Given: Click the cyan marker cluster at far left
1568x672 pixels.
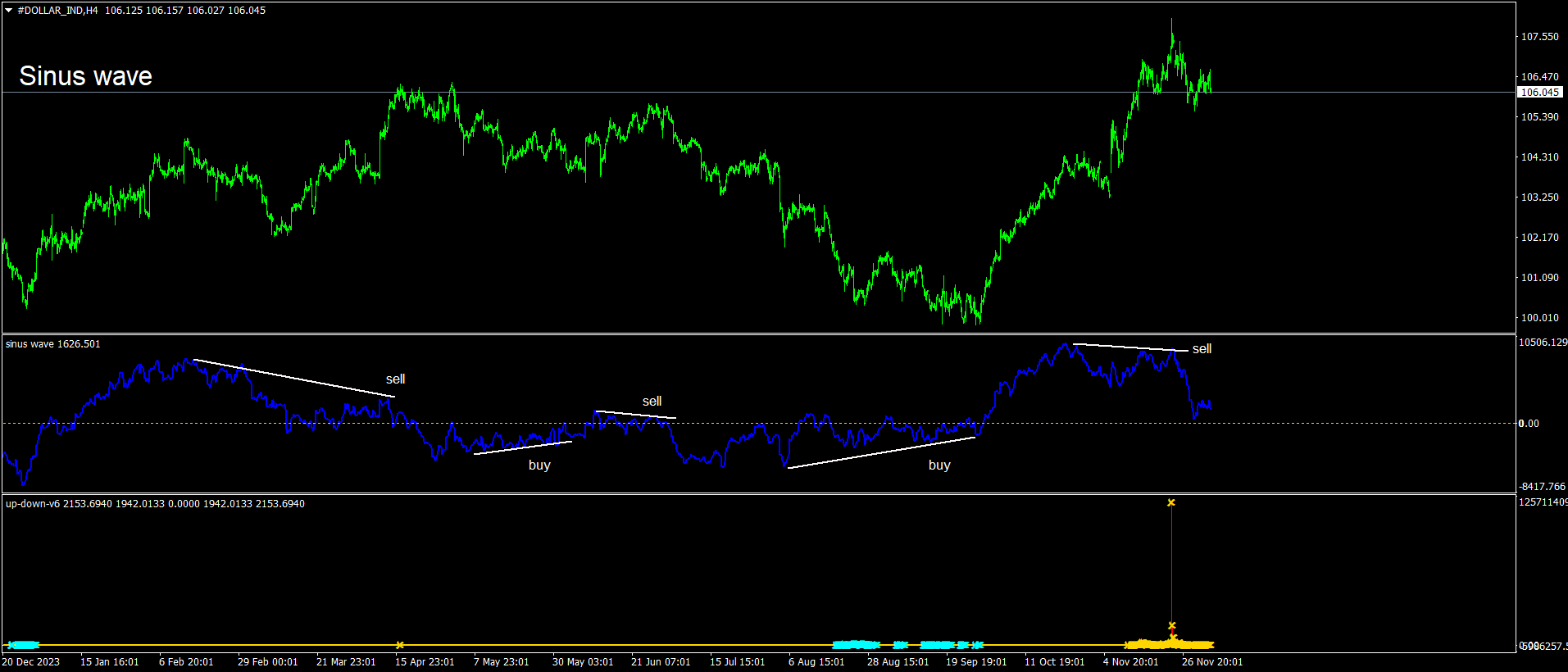Looking at the screenshot, I should 23,645.
